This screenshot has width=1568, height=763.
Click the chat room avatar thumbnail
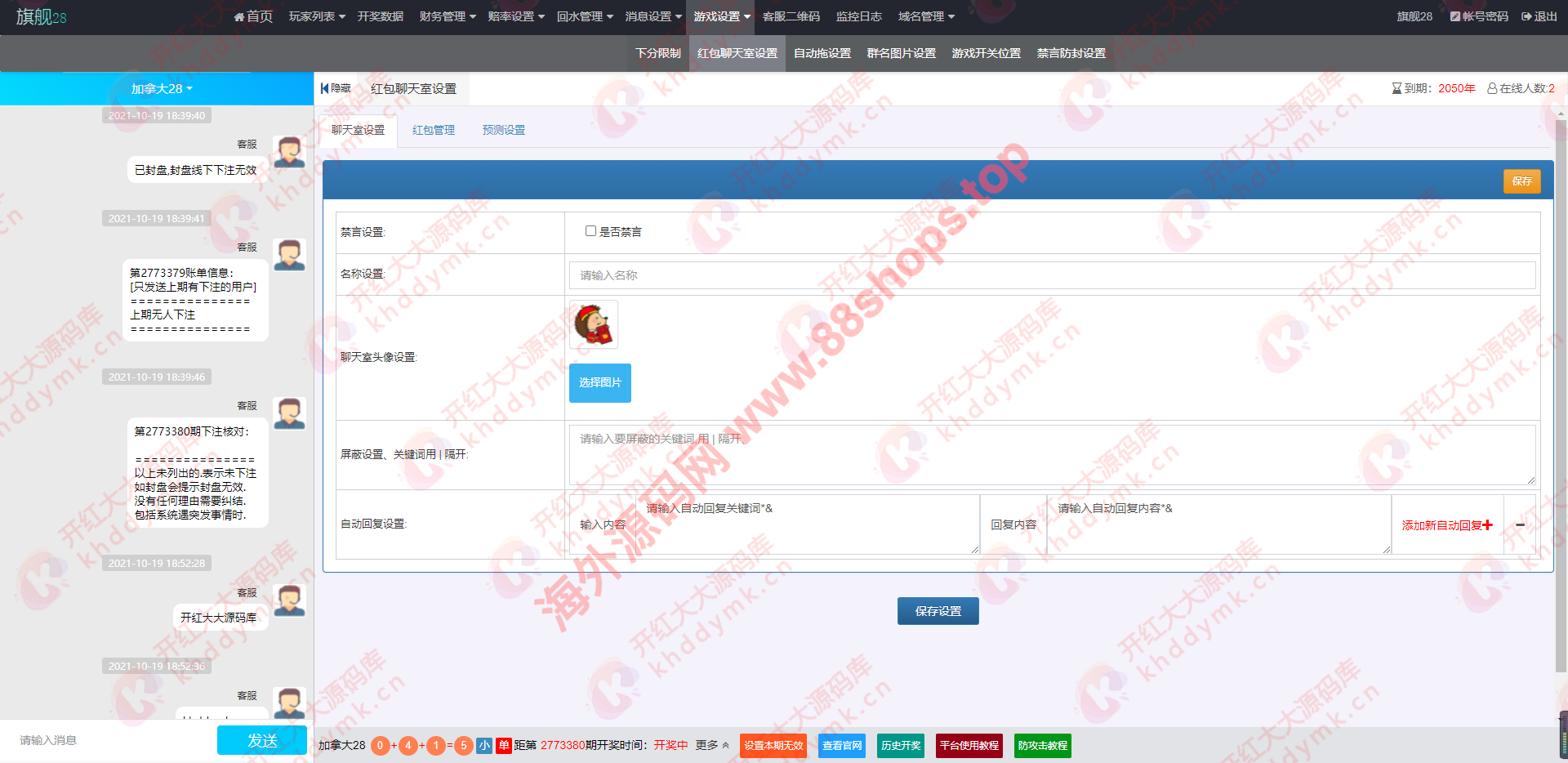593,324
